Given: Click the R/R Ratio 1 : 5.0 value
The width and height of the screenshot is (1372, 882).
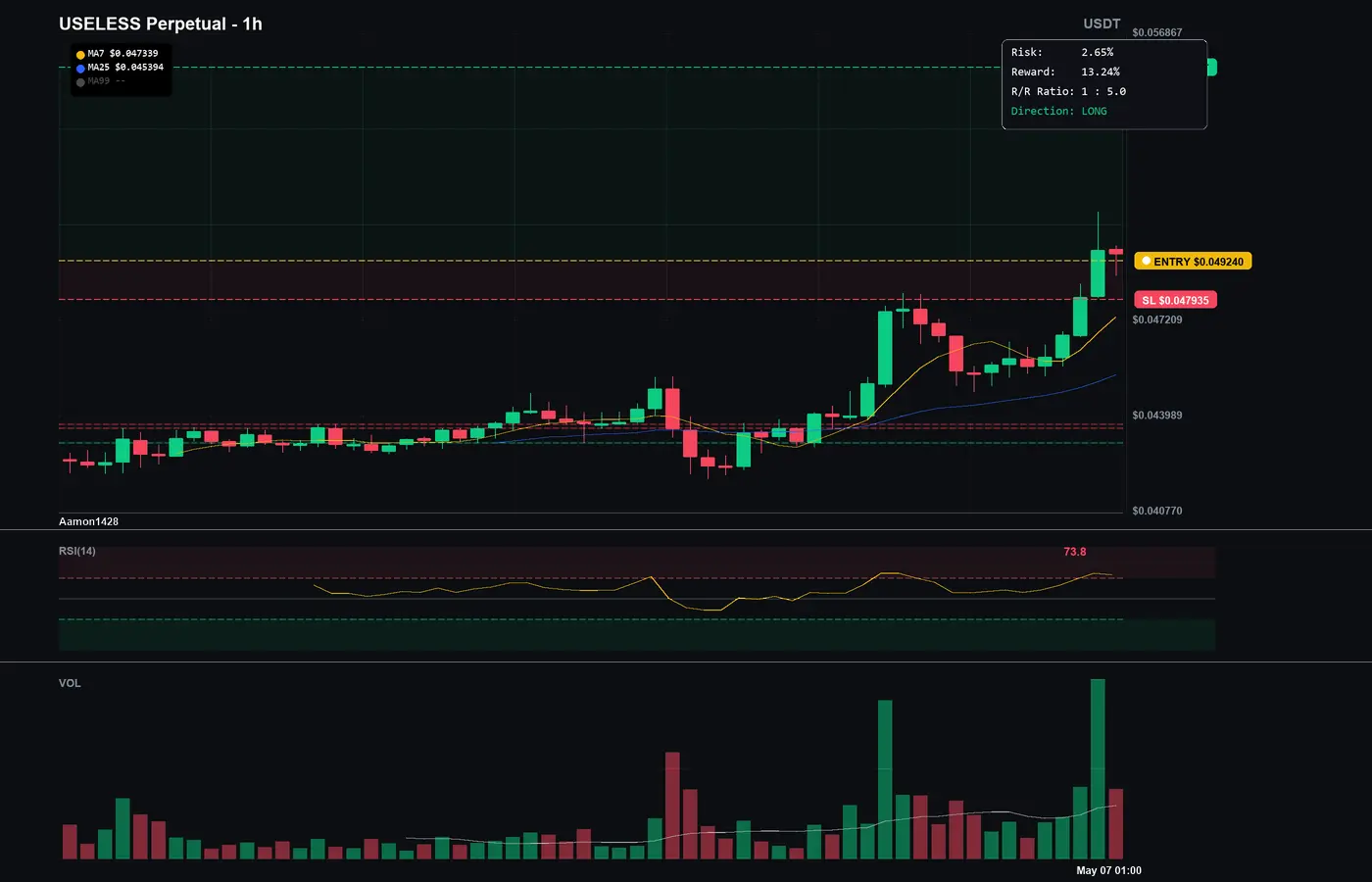Looking at the screenshot, I should tap(1103, 91).
